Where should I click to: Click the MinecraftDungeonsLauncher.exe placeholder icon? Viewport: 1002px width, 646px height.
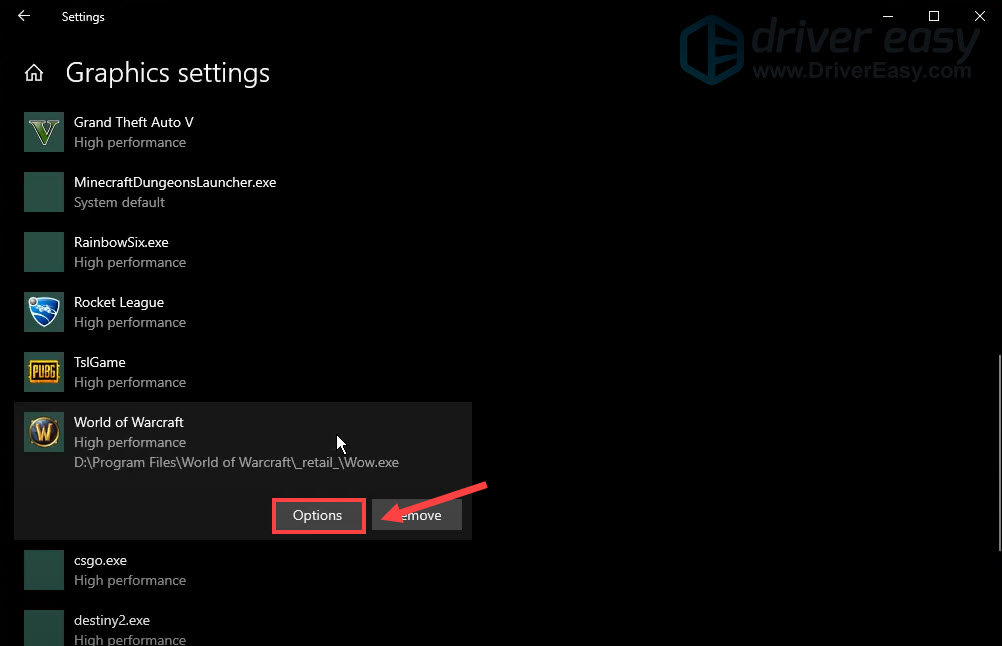tap(43, 192)
